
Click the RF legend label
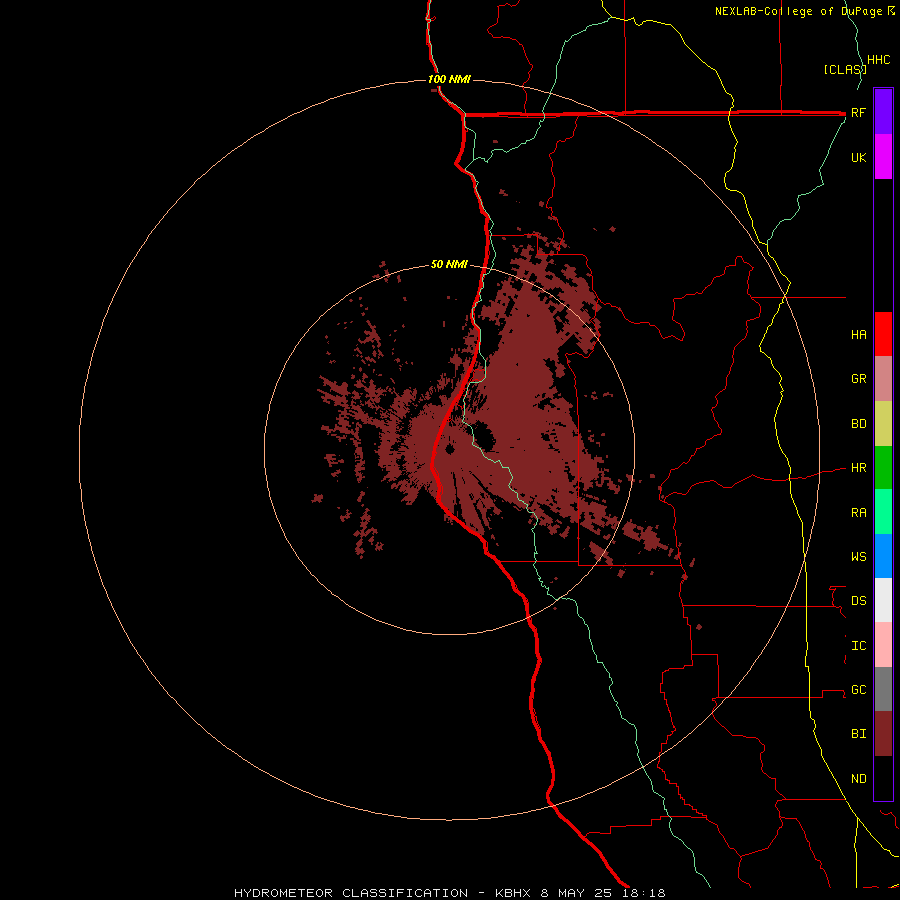[x=858, y=113]
